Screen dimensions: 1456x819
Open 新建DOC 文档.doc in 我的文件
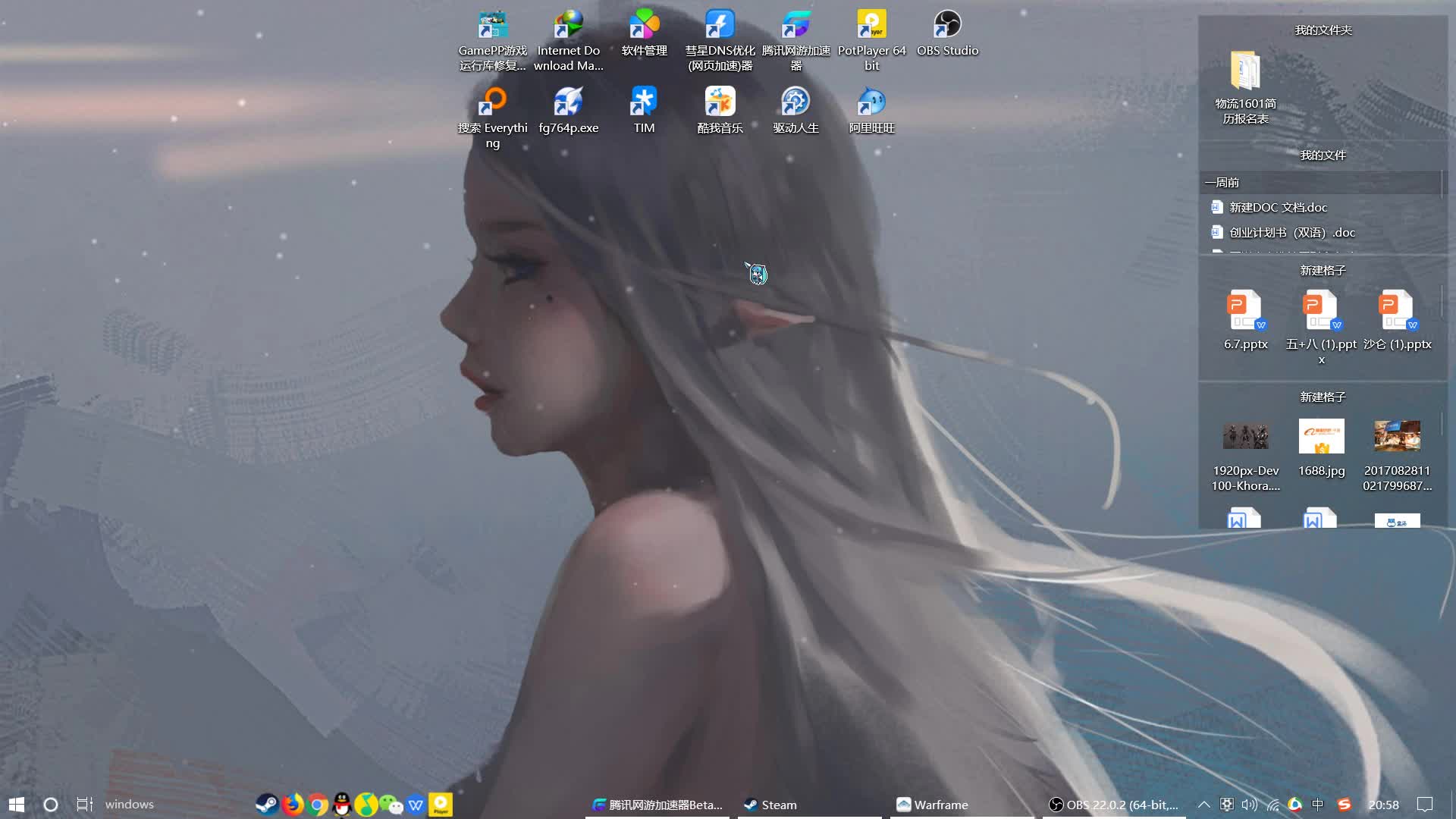(1278, 207)
